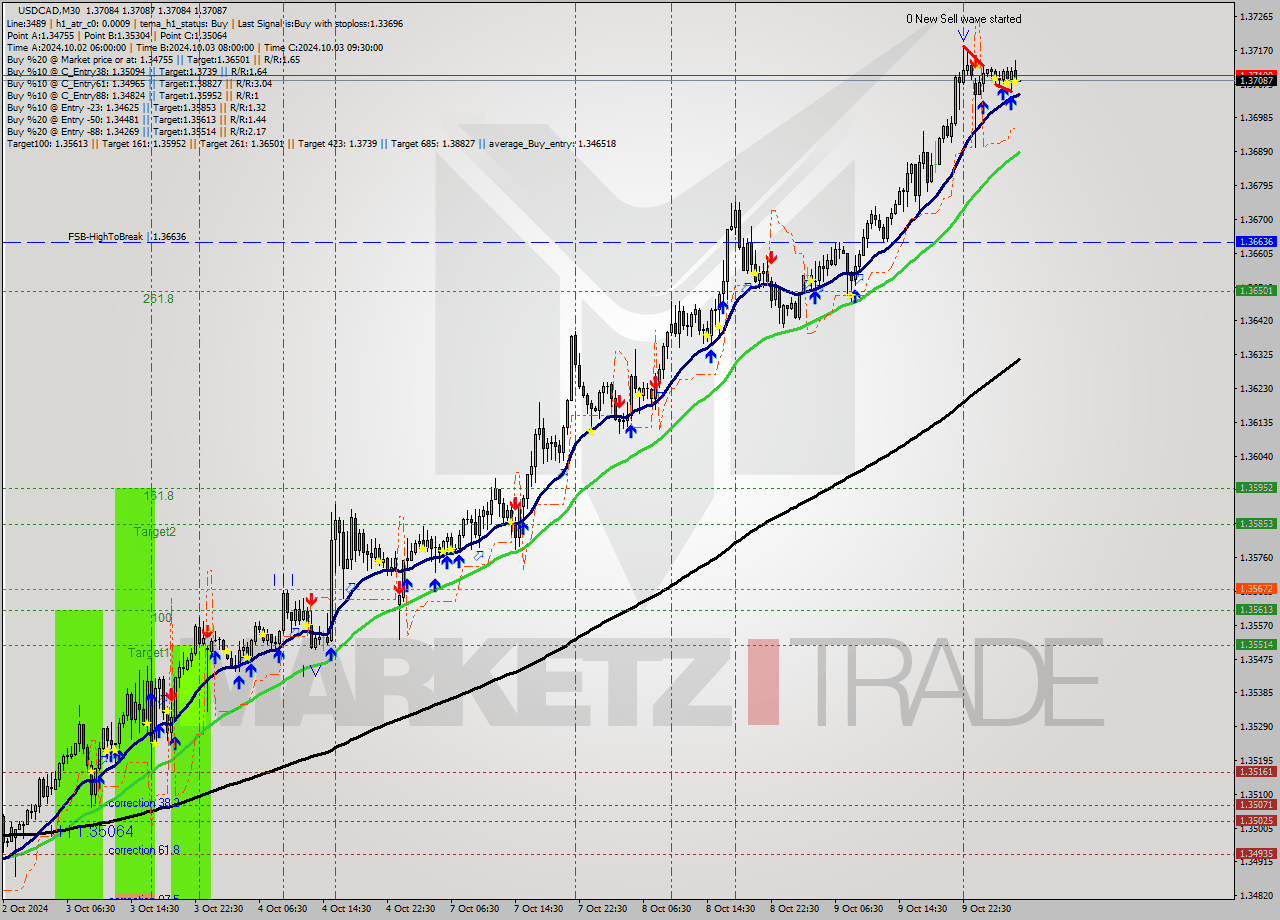This screenshot has width=1280, height=920.
Task: Click the '7 Oct 22:30' time axis label
Action: [601, 909]
